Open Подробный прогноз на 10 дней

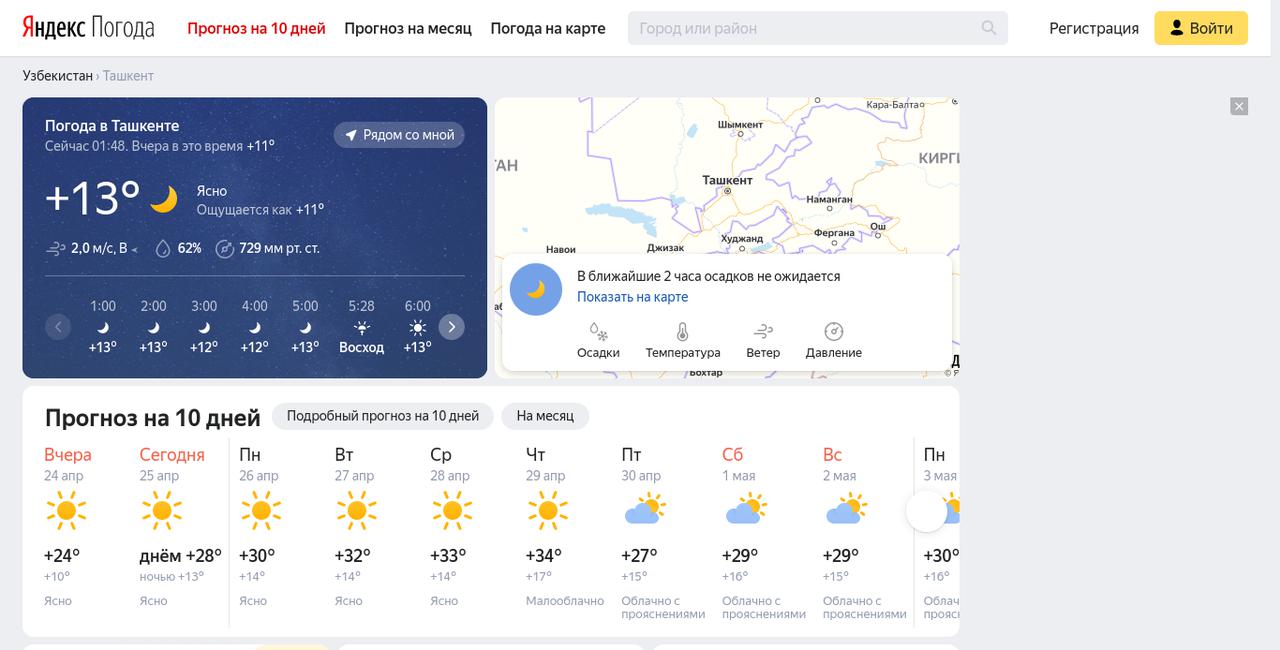(383, 416)
